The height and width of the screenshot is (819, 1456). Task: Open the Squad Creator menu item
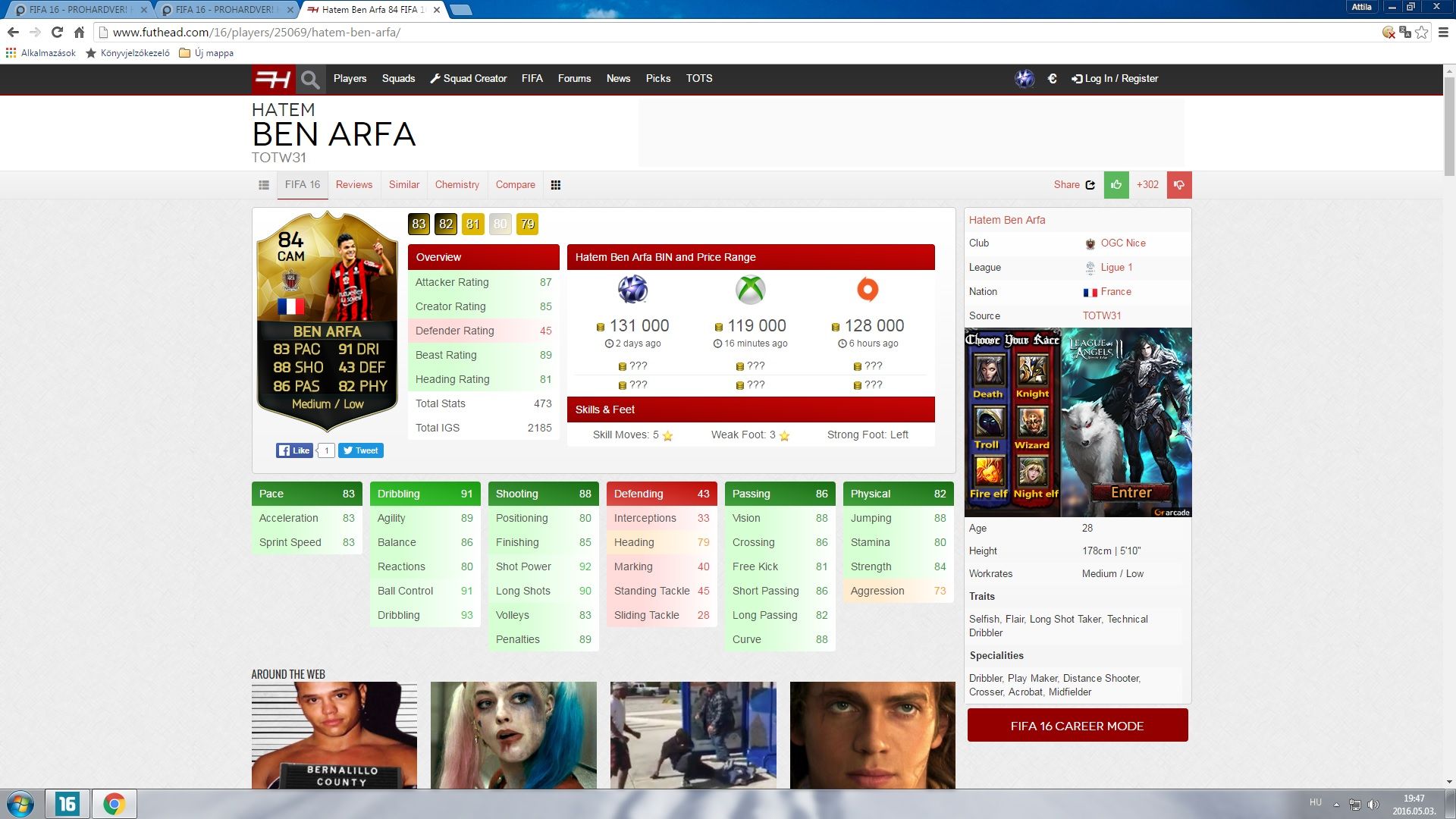pos(468,79)
